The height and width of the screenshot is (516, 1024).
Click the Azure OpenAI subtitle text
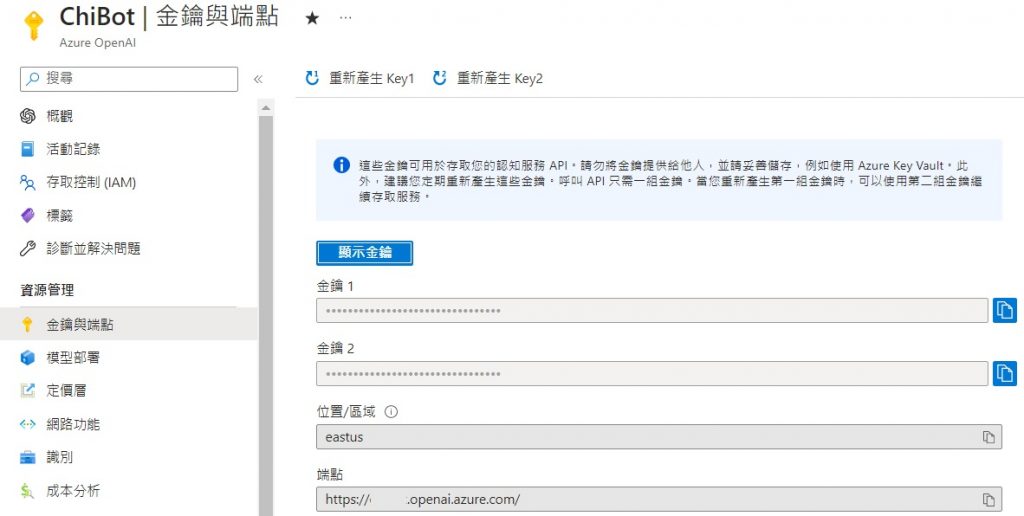(98, 42)
